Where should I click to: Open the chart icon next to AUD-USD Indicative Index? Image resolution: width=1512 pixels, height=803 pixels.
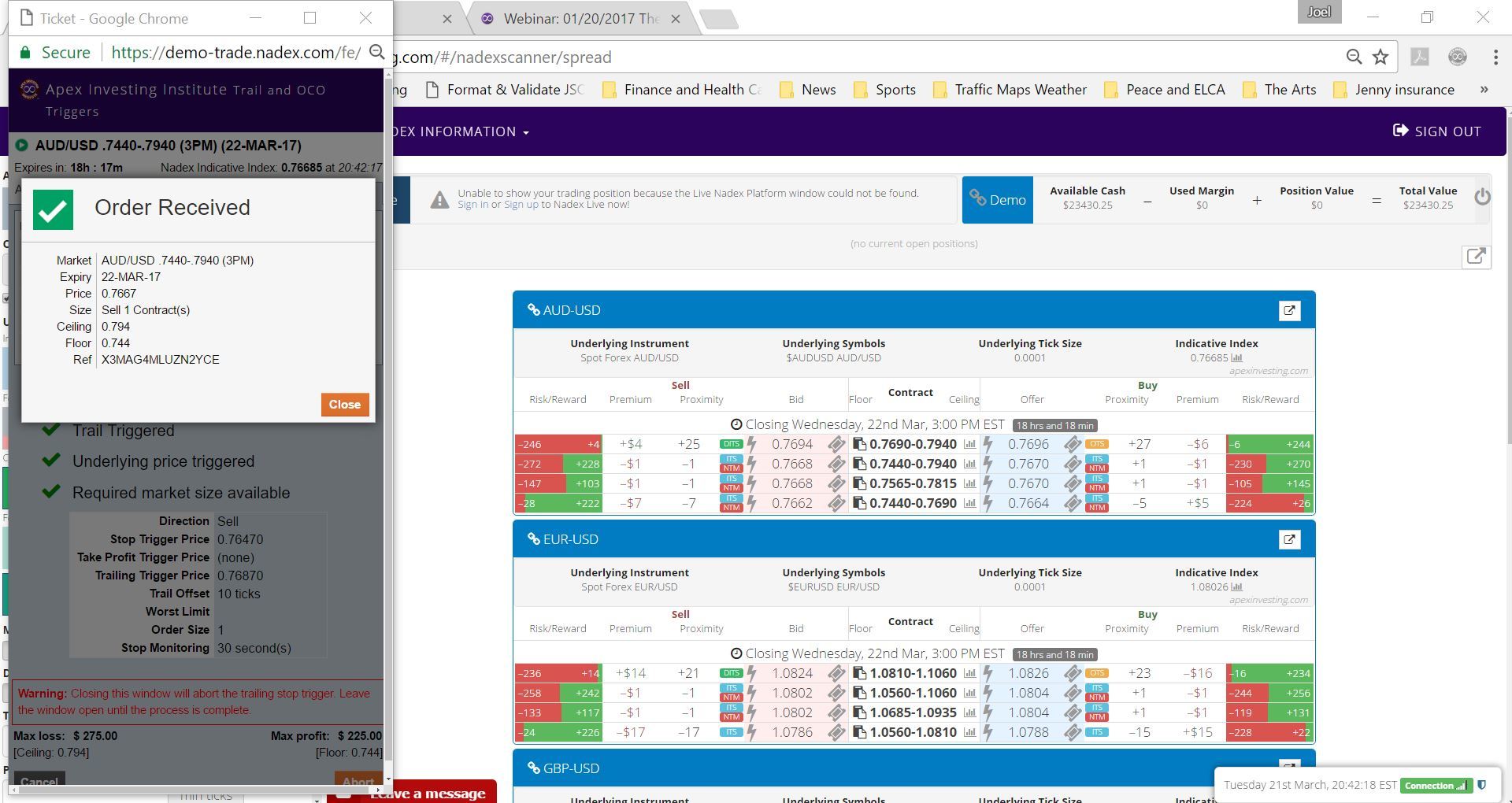[1237, 358]
